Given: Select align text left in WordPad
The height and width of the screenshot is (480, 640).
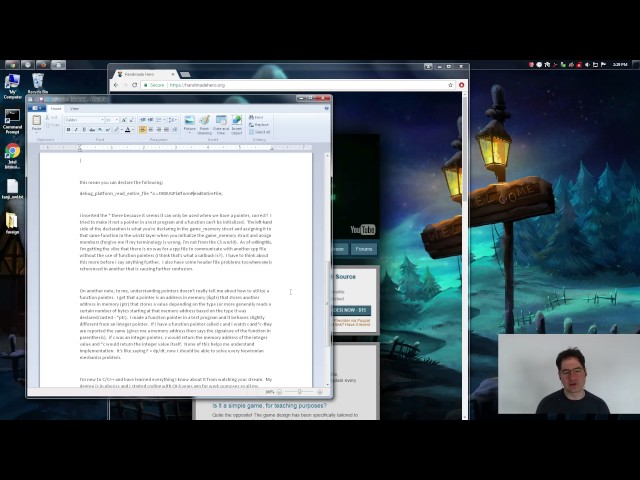Looking at the screenshot, I should 143,130.
